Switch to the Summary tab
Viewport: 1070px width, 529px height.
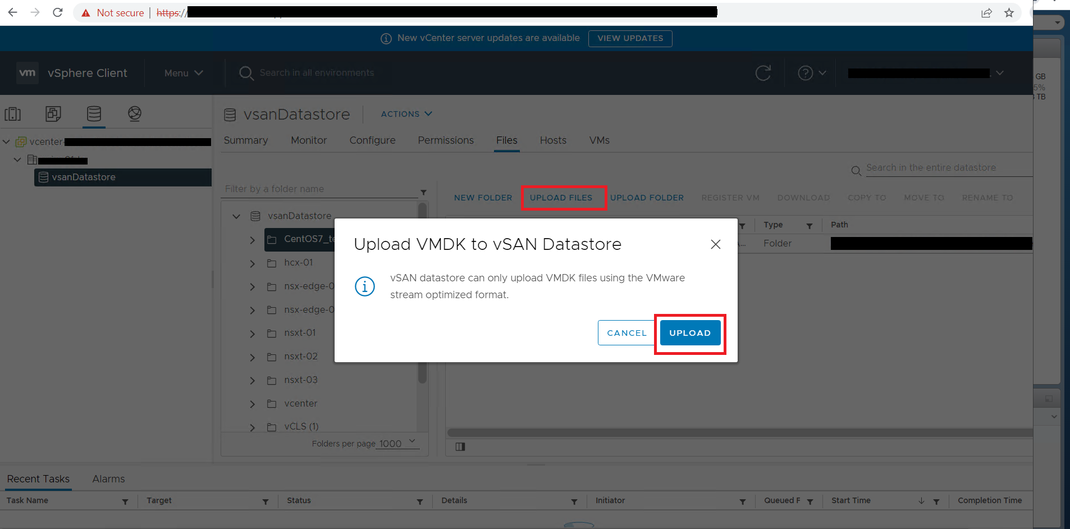(246, 140)
